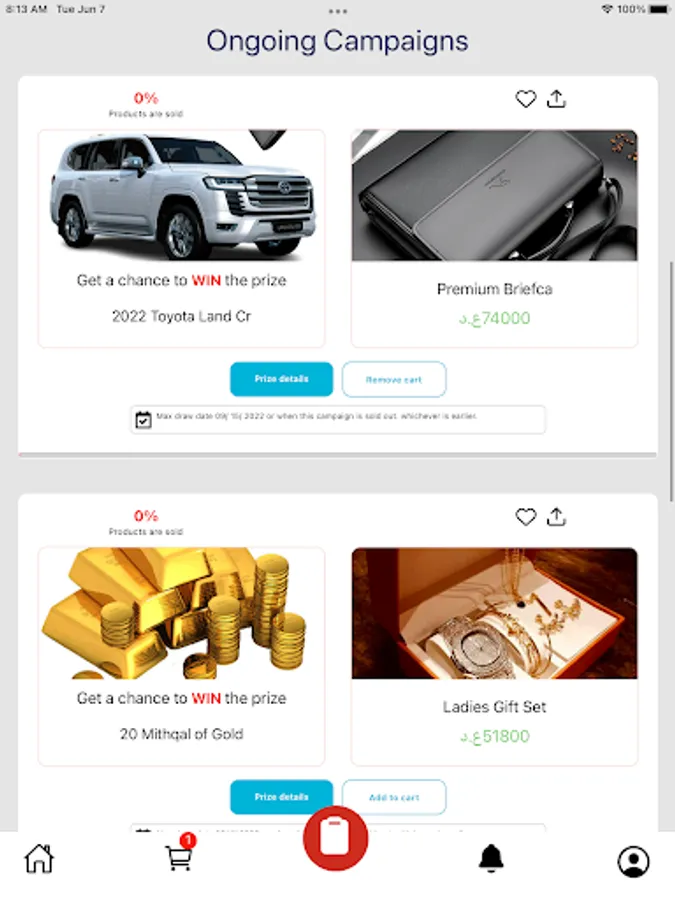Open the gold bars prize image
Screen dimensions: 675x900
click(181, 614)
